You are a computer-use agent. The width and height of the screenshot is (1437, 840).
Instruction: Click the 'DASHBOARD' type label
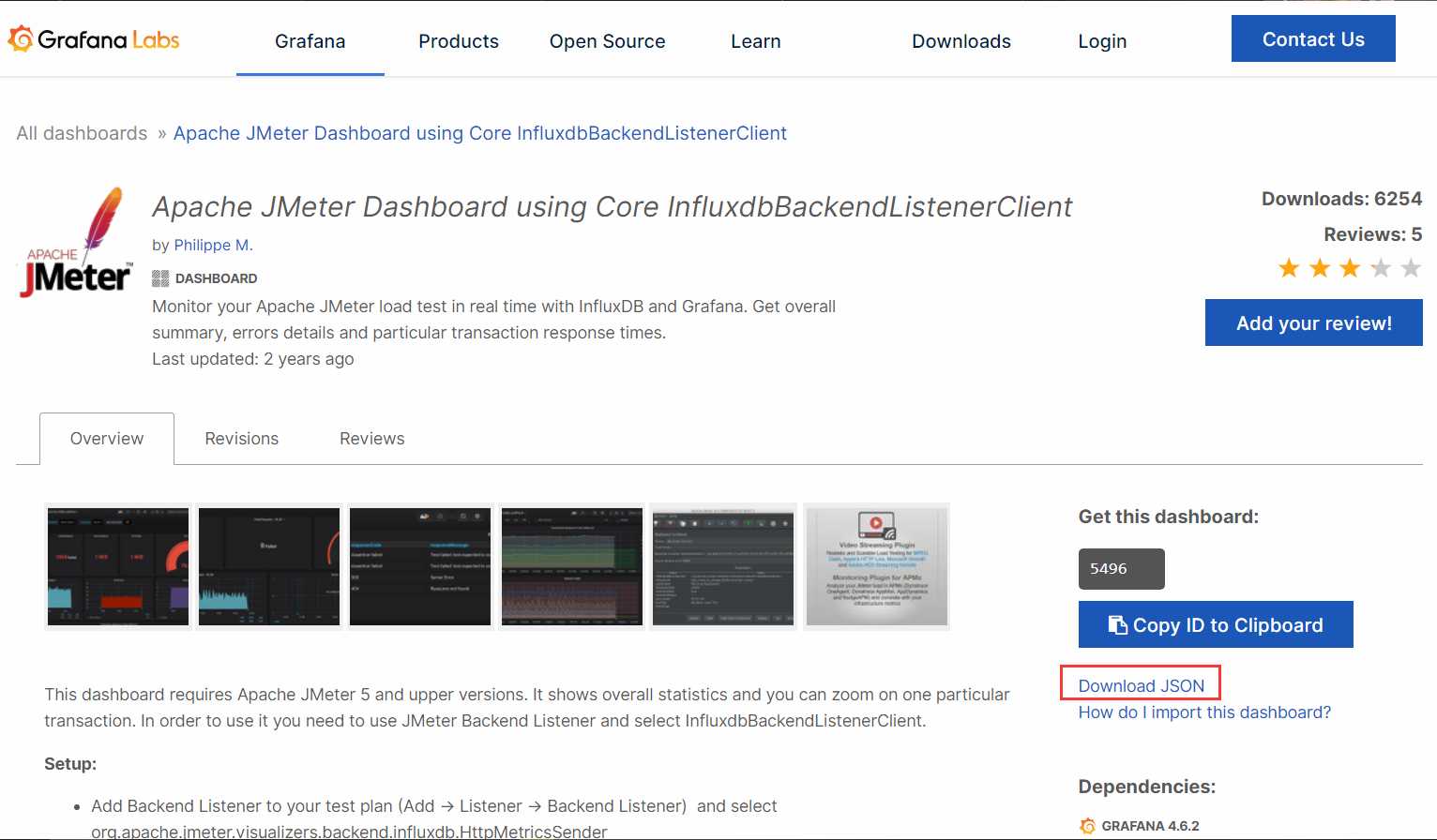pyautogui.click(x=216, y=278)
